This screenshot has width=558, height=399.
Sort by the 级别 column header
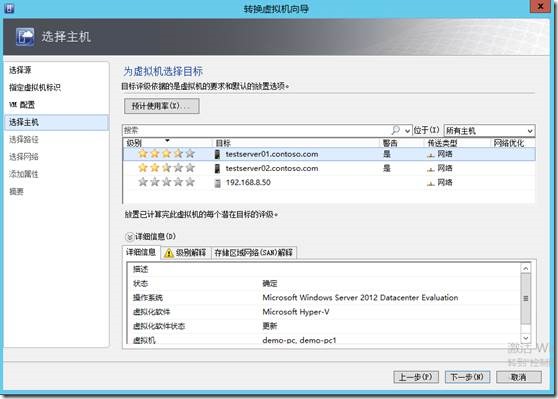coord(167,143)
